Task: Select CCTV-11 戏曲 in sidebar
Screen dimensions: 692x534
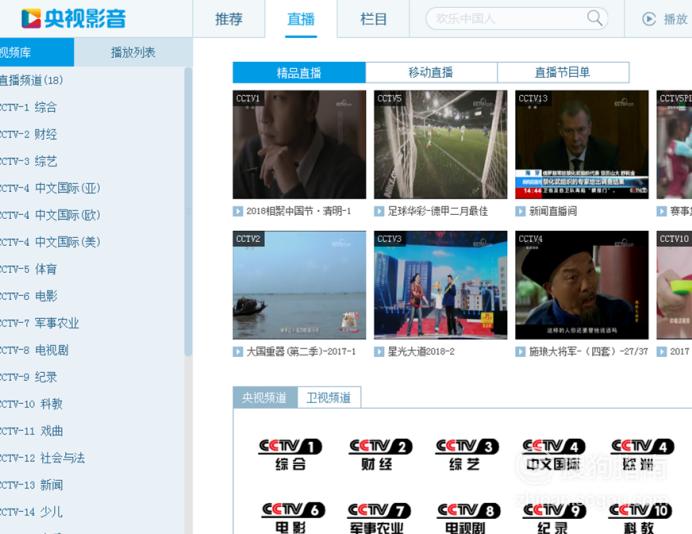Action: pos(31,431)
